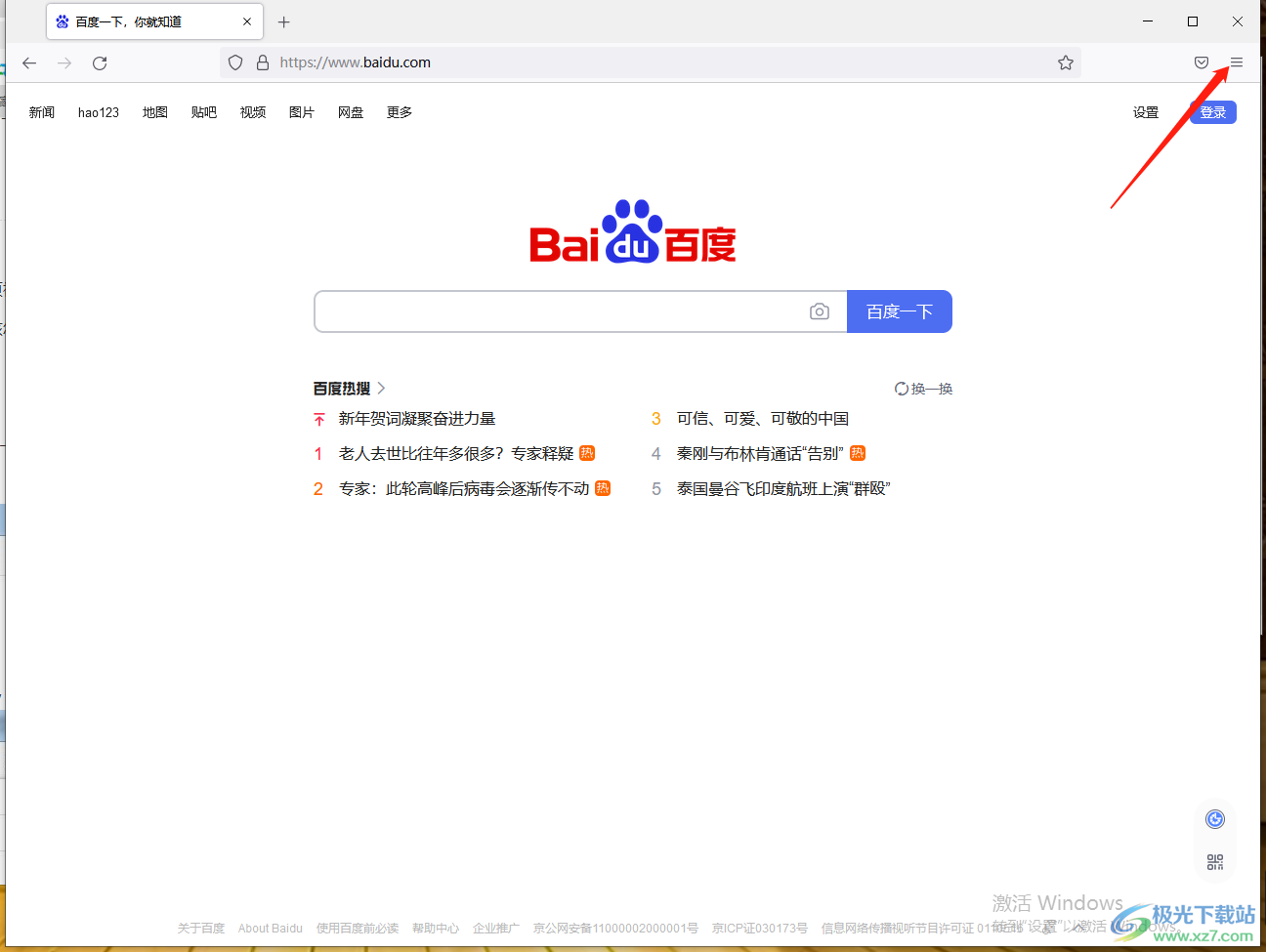Go back to the previous page
The height and width of the screenshot is (952, 1266).
29,62
